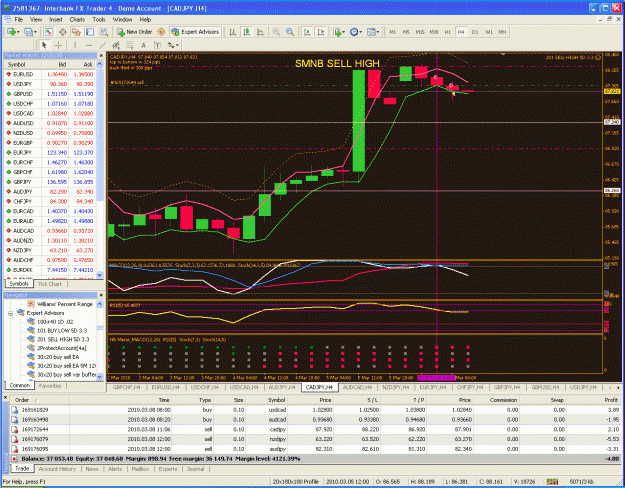The height and width of the screenshot is (488, 625).
Task: Switch to Favorites tab in Navigator
Action: 50,386
